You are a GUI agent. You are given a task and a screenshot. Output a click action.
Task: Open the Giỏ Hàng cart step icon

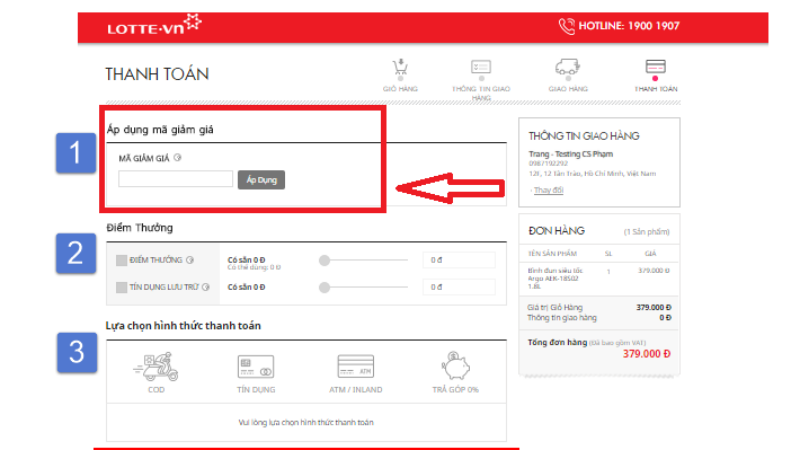click(400, 70)
